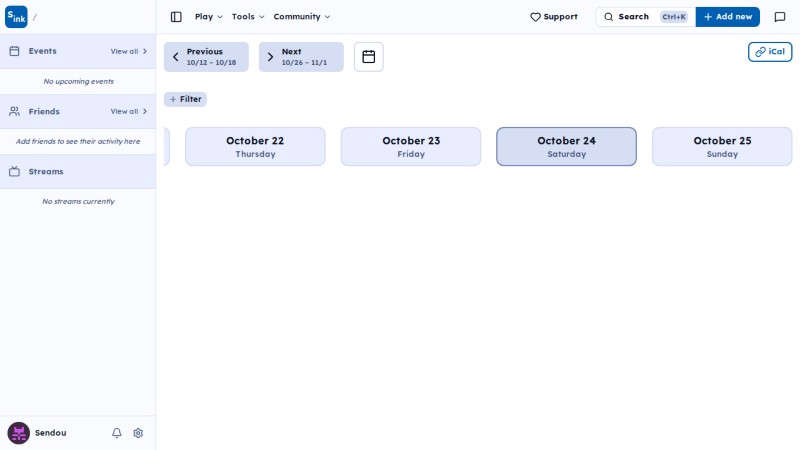Open the Play menu
Image resolution: width=800 pixels, height=450 pixels.
click(209, 17)
